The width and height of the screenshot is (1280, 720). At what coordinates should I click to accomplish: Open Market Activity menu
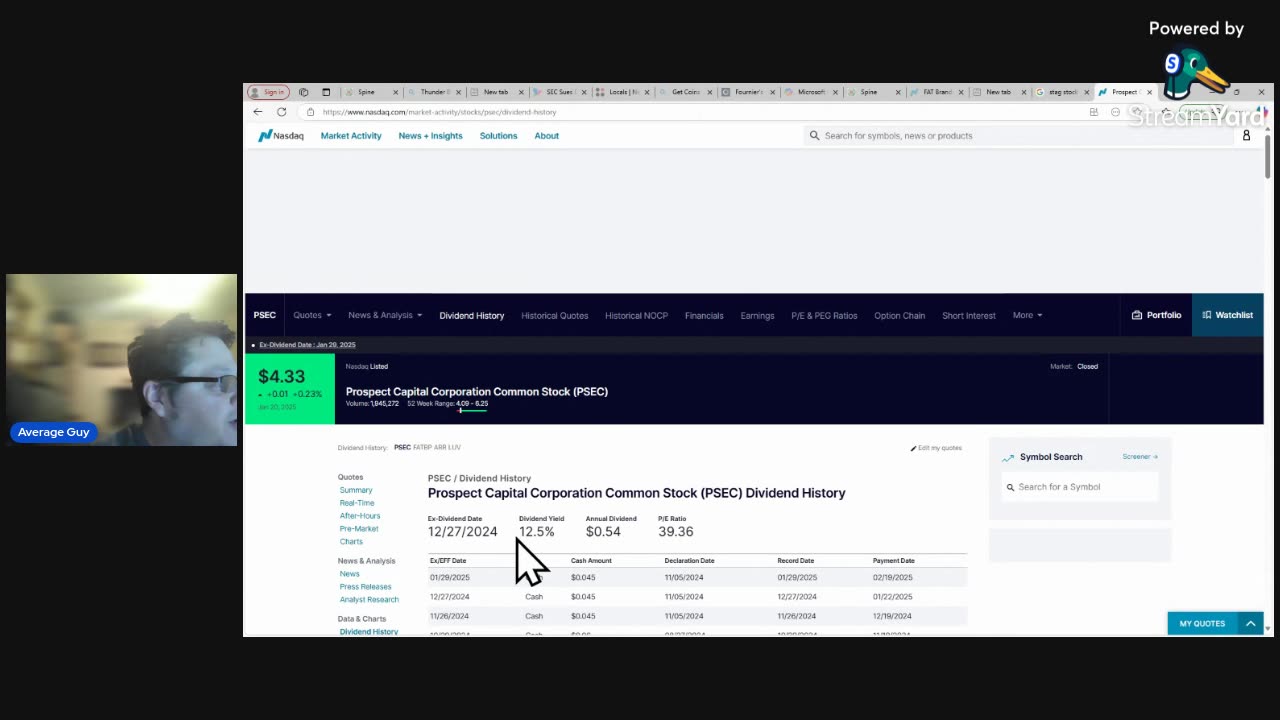point(351,136)
